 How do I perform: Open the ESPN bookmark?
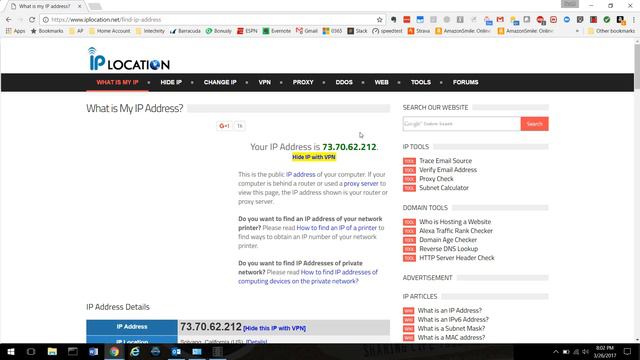click(x=247, y=31)
